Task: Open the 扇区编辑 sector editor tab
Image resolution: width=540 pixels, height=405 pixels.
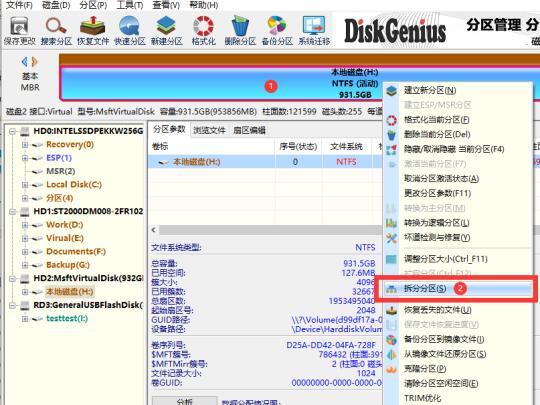Action: click(249, 130)
